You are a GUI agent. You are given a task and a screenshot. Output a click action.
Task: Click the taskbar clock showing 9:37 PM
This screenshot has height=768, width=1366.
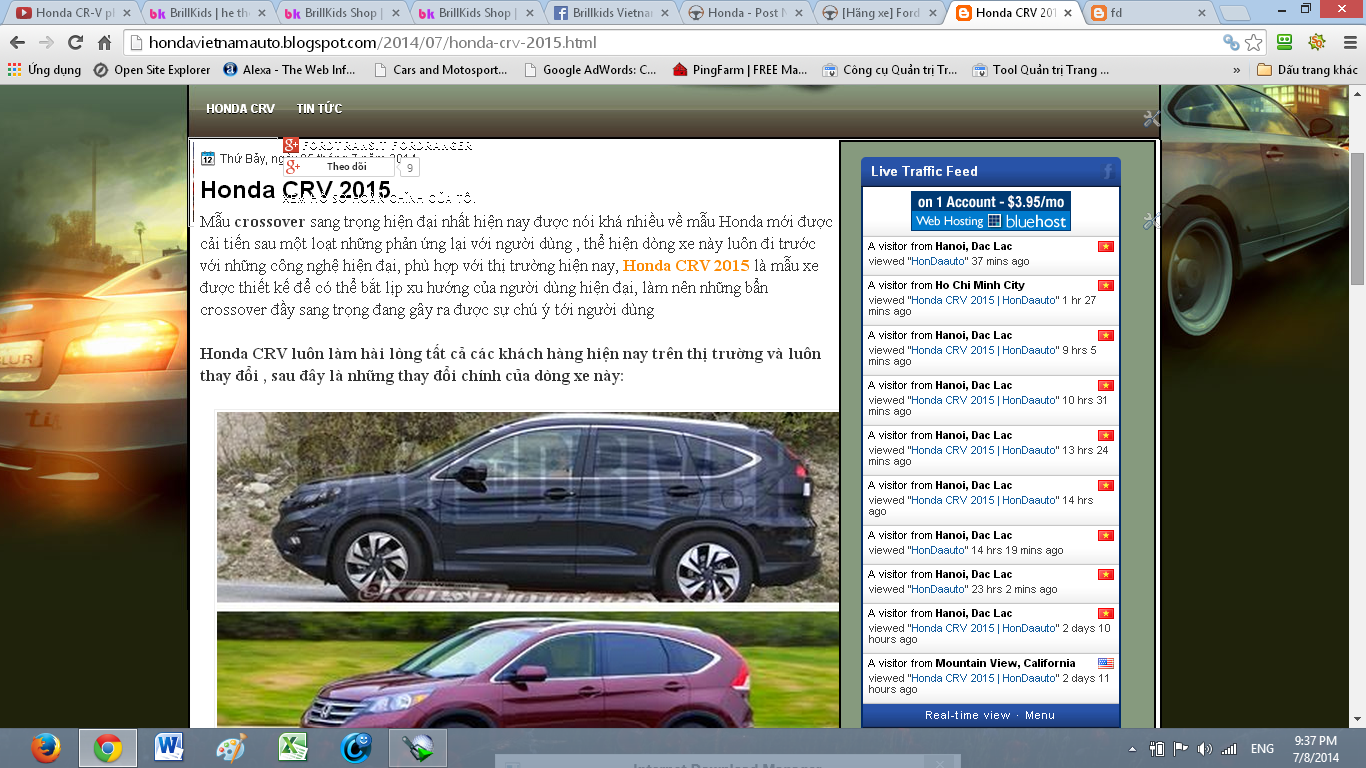click(x=1315, y=748)
